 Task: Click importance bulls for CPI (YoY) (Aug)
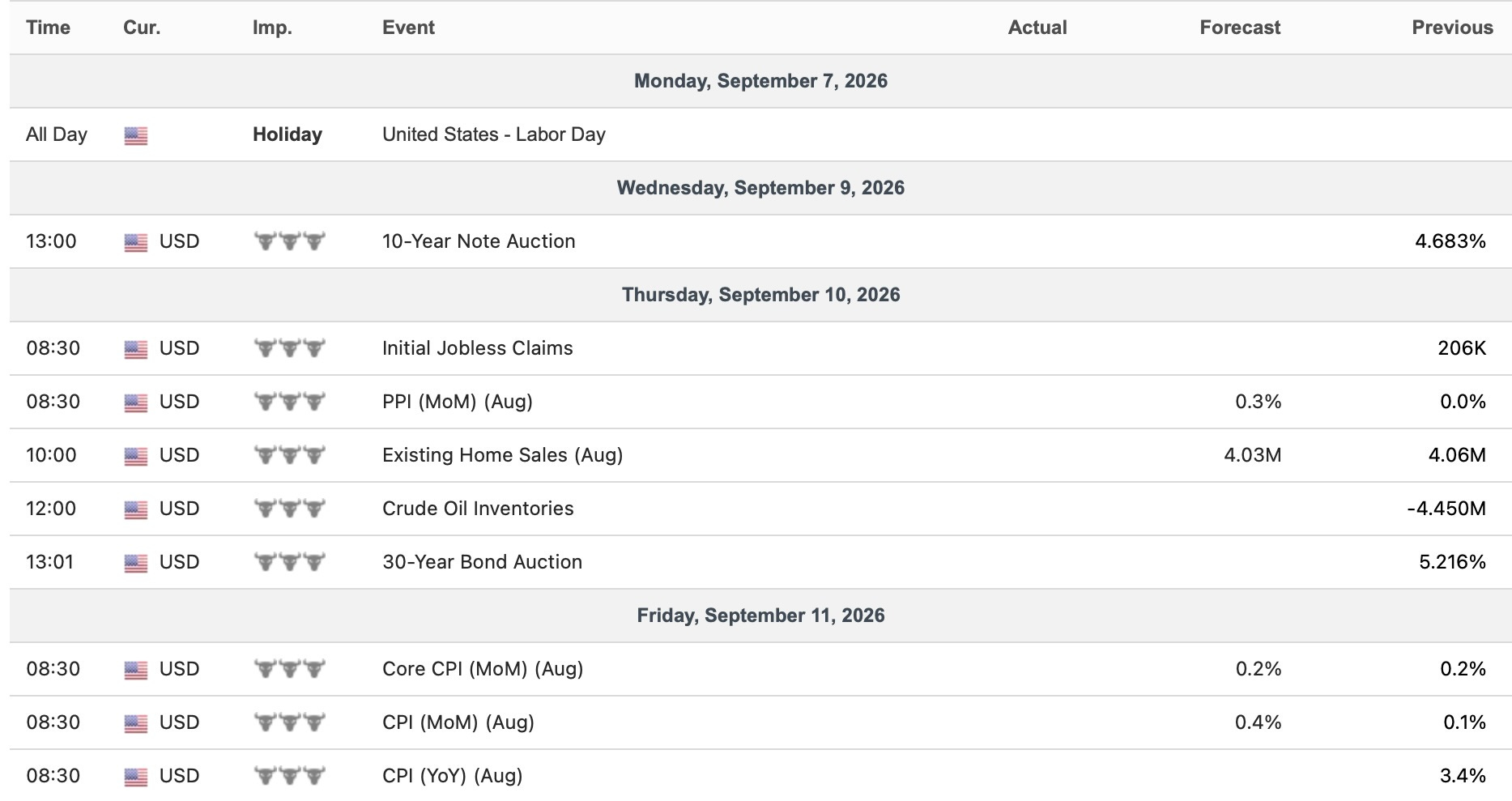(289, 776)
